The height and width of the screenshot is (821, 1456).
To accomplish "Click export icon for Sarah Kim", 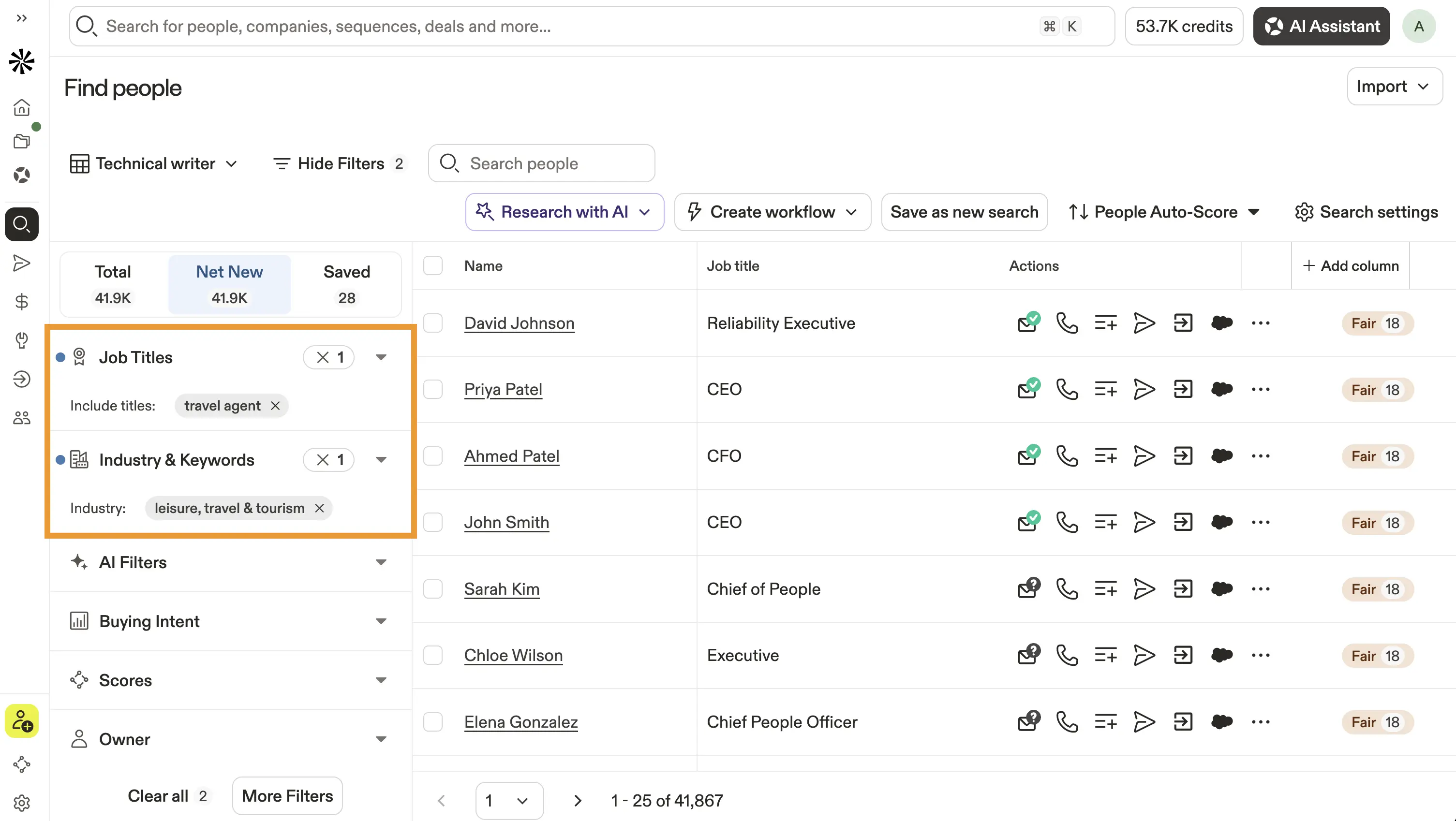I will tap(1183, 589).
